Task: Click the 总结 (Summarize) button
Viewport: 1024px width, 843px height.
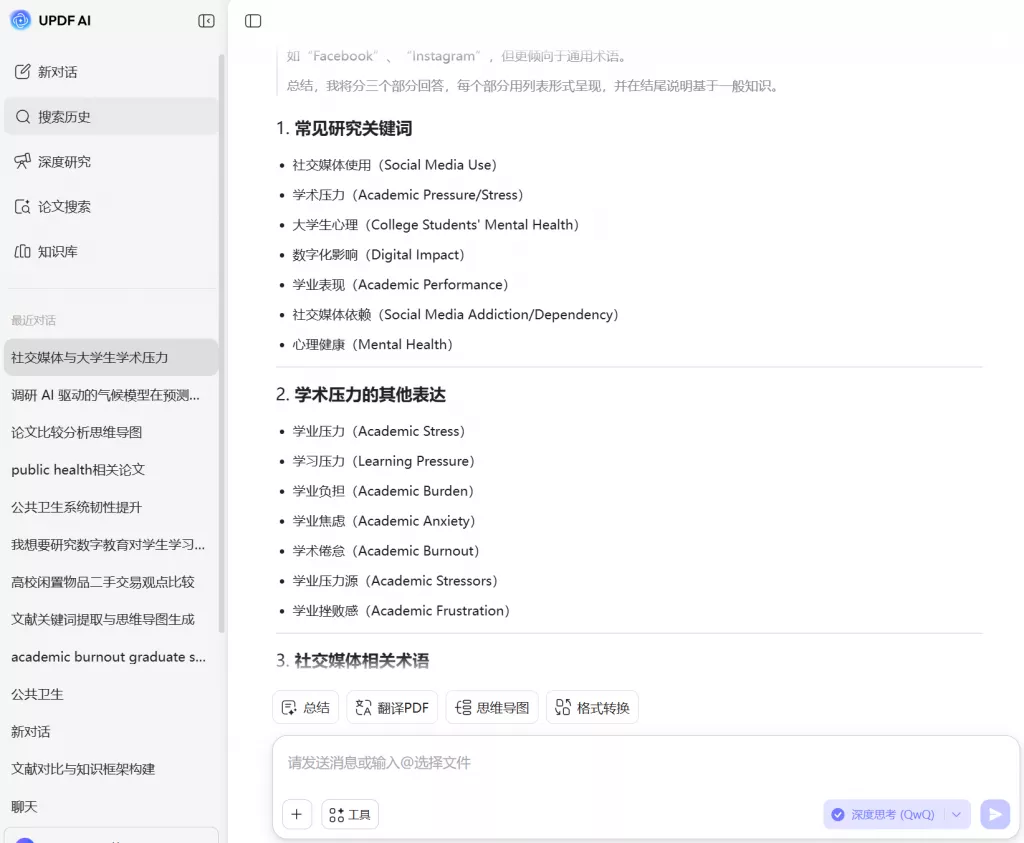Action: tap(305, 707)
